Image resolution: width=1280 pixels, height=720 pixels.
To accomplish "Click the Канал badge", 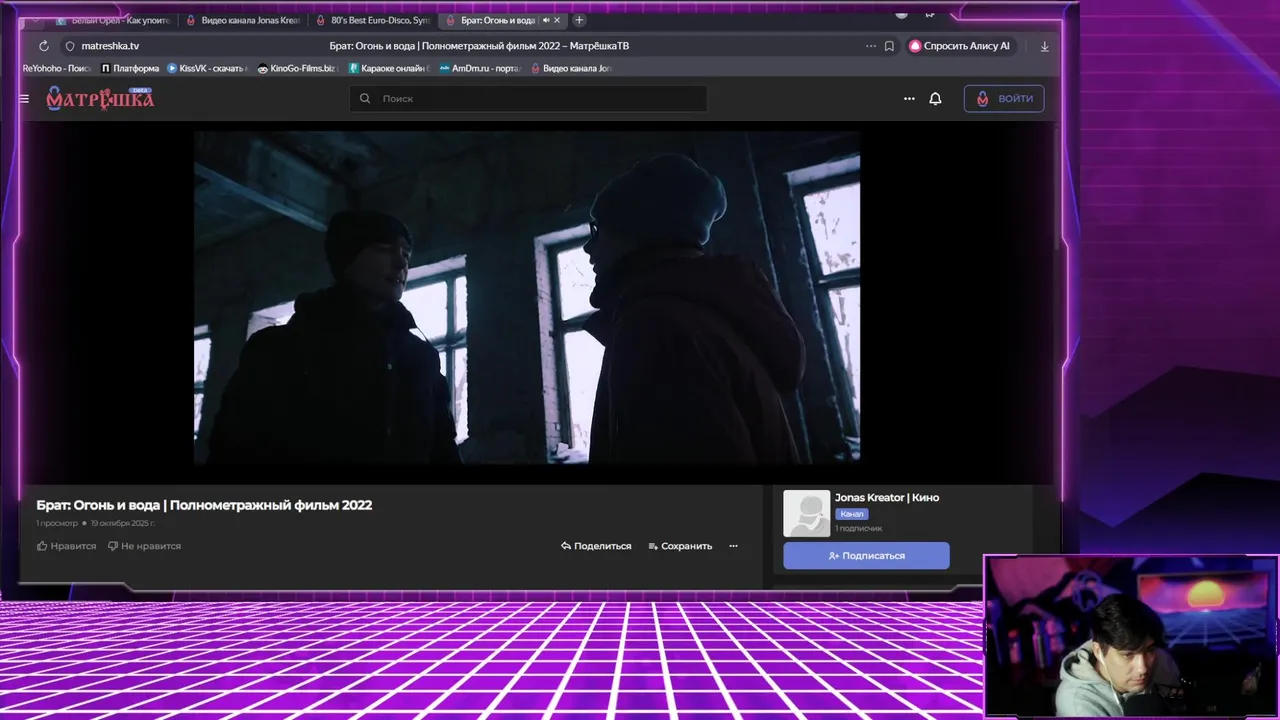I will [x=852, y=514].
